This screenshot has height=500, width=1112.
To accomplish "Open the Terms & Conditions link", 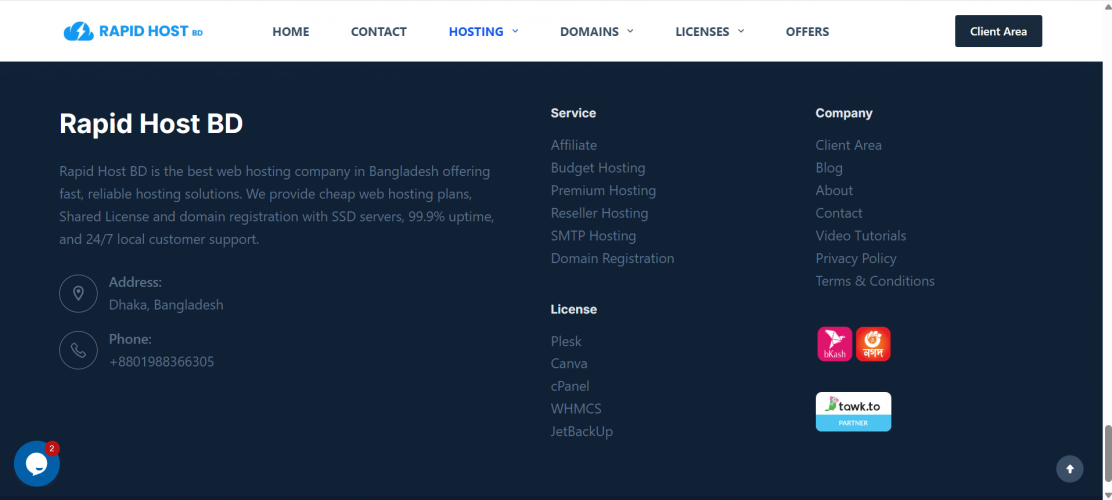I will [x=875, y=281].
